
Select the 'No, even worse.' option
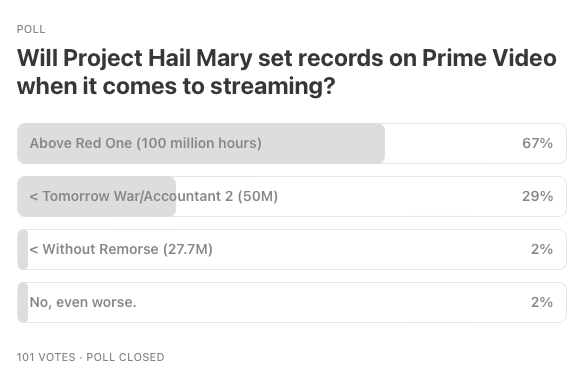pyautogui.click(x=292, y=303)
